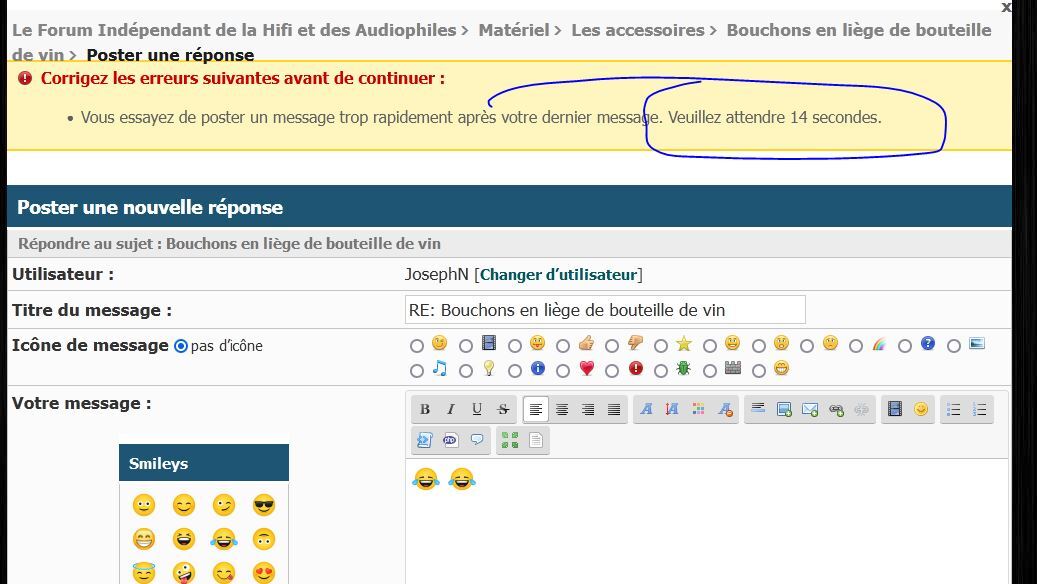Insert a bulleted list
Image resolution: width=1037 pixels, height=584 pixels.
pyautogui.click(x=954, y=409)
